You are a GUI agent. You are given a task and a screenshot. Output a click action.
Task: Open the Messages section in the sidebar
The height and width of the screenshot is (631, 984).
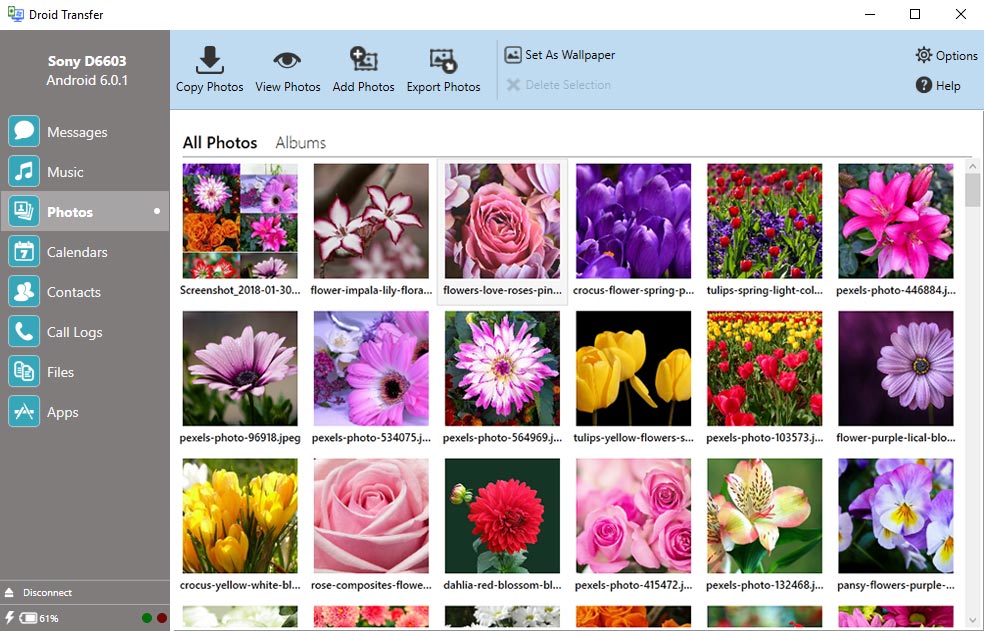pos(75,131)
